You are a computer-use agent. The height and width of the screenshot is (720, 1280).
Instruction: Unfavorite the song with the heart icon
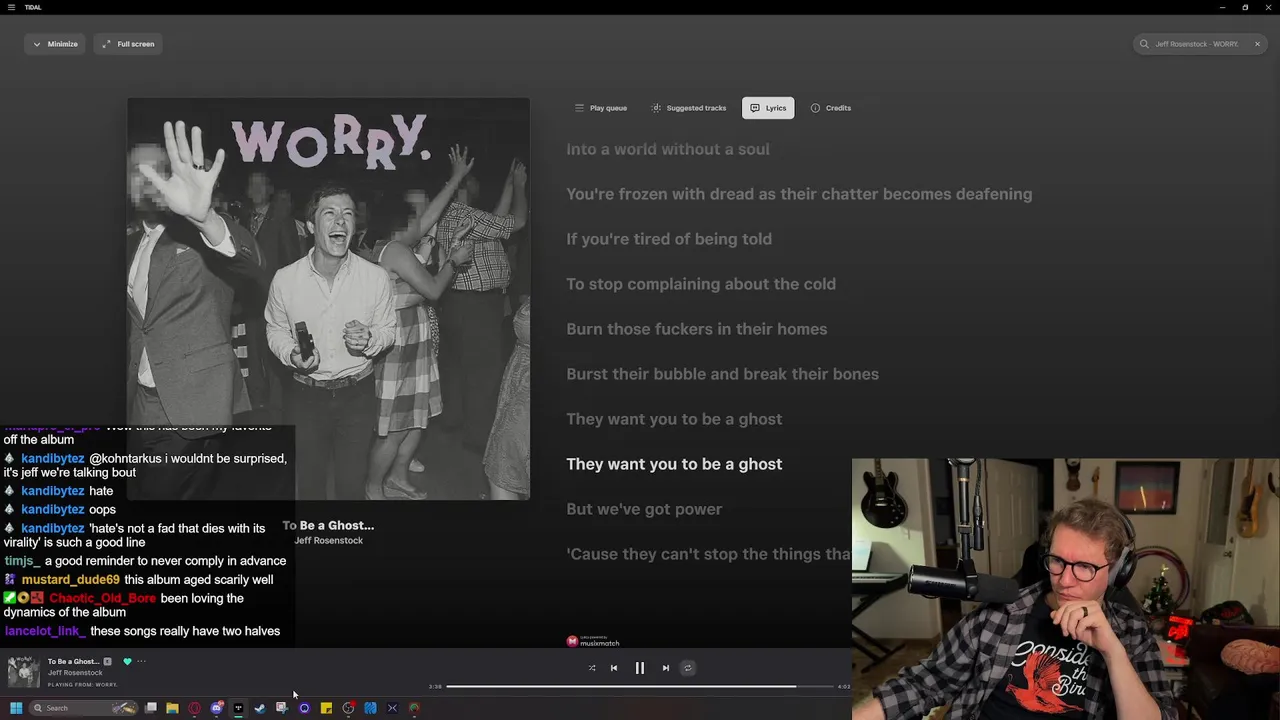click(x=127, y=661)
